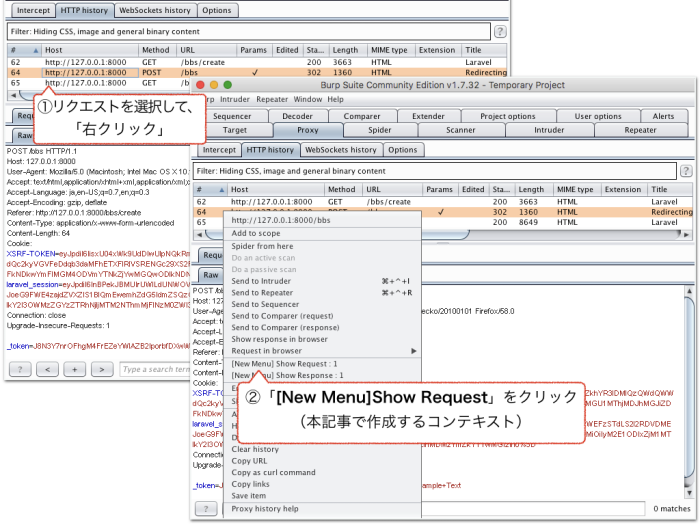
Task: Open Options tab in back window
Action: [217, 10]
